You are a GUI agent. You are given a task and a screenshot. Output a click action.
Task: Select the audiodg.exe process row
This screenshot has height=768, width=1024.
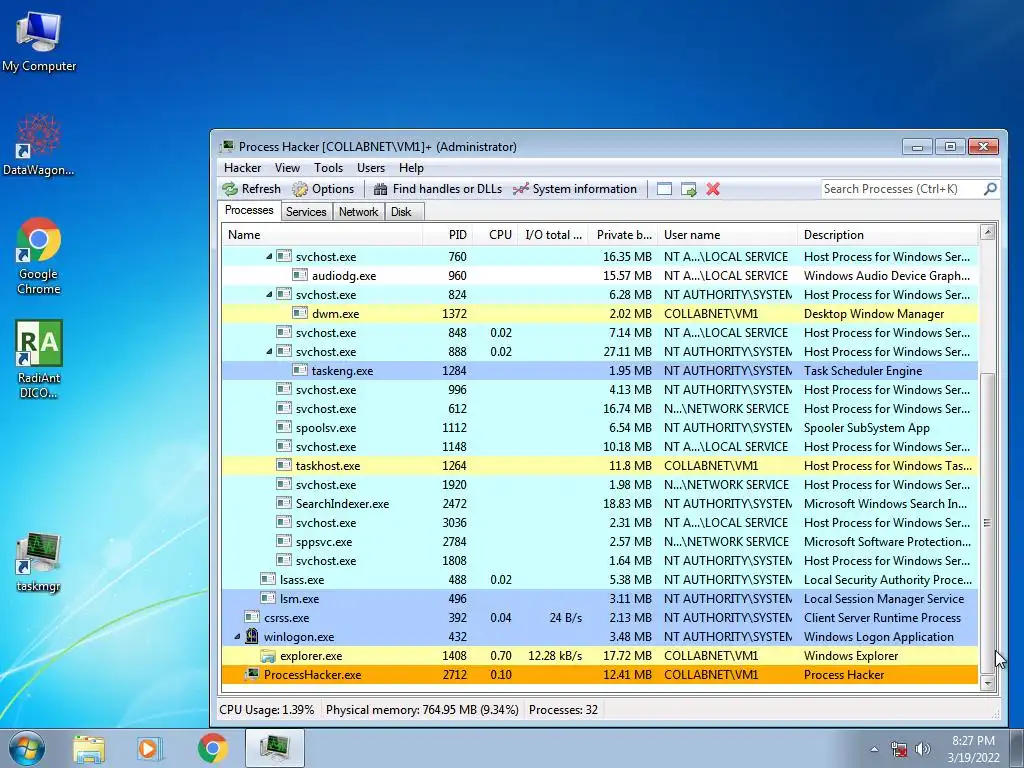pos(600,276)
